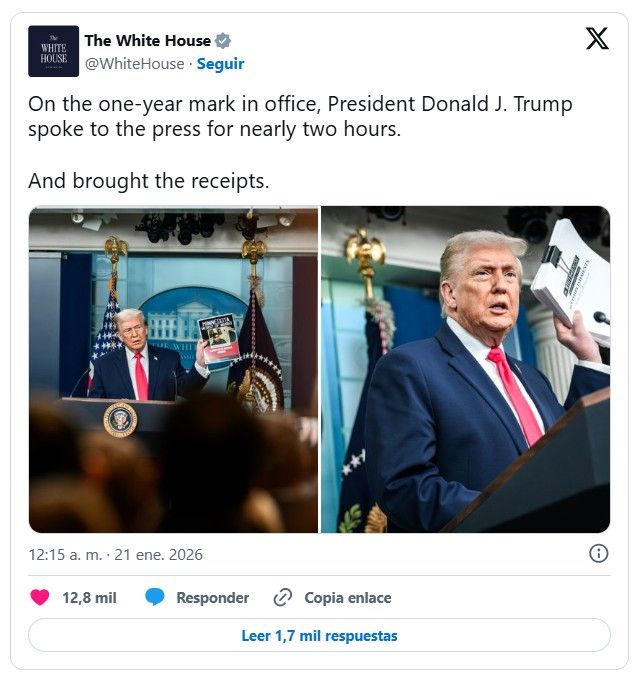638x680 pixels.
Task: Like the post with heart icon
Action: coord(40,598)
